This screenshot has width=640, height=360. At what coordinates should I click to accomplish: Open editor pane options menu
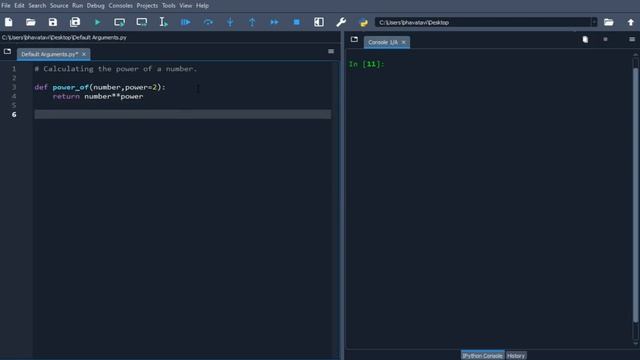[x=331, y=51]
